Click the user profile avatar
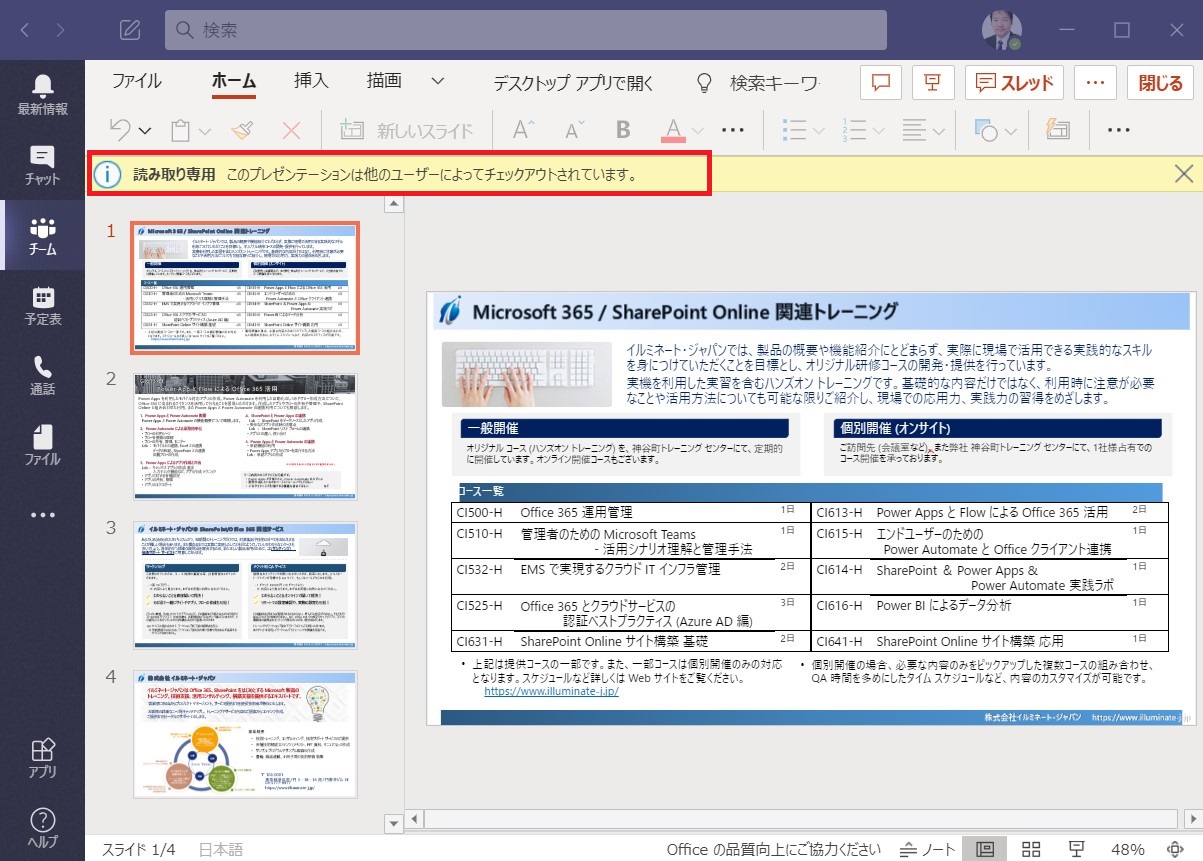Viewport: 1203px width, 861px height. click(x=1000, y=30)
